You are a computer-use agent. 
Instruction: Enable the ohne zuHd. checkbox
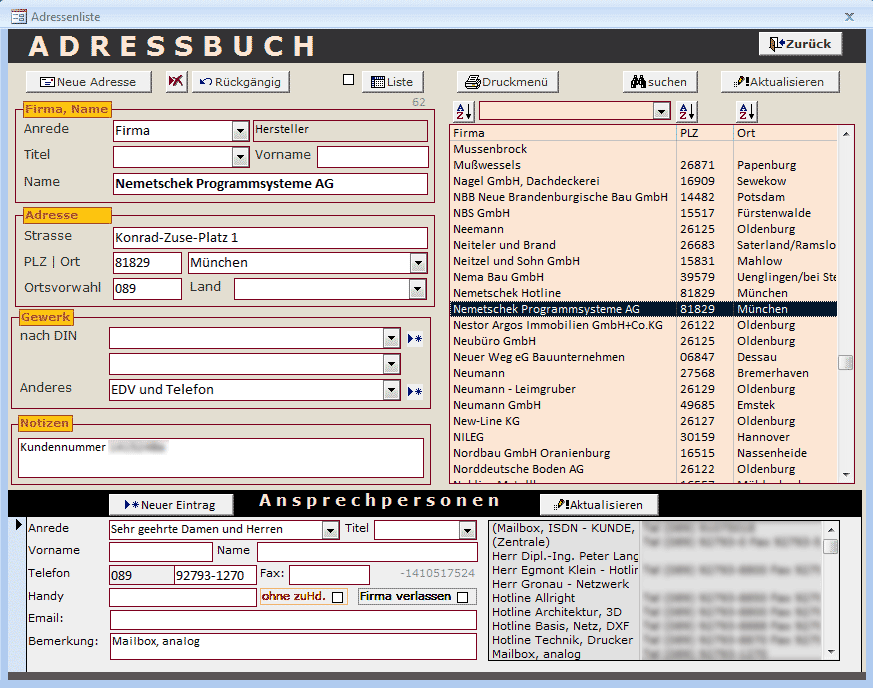[337, 597]
